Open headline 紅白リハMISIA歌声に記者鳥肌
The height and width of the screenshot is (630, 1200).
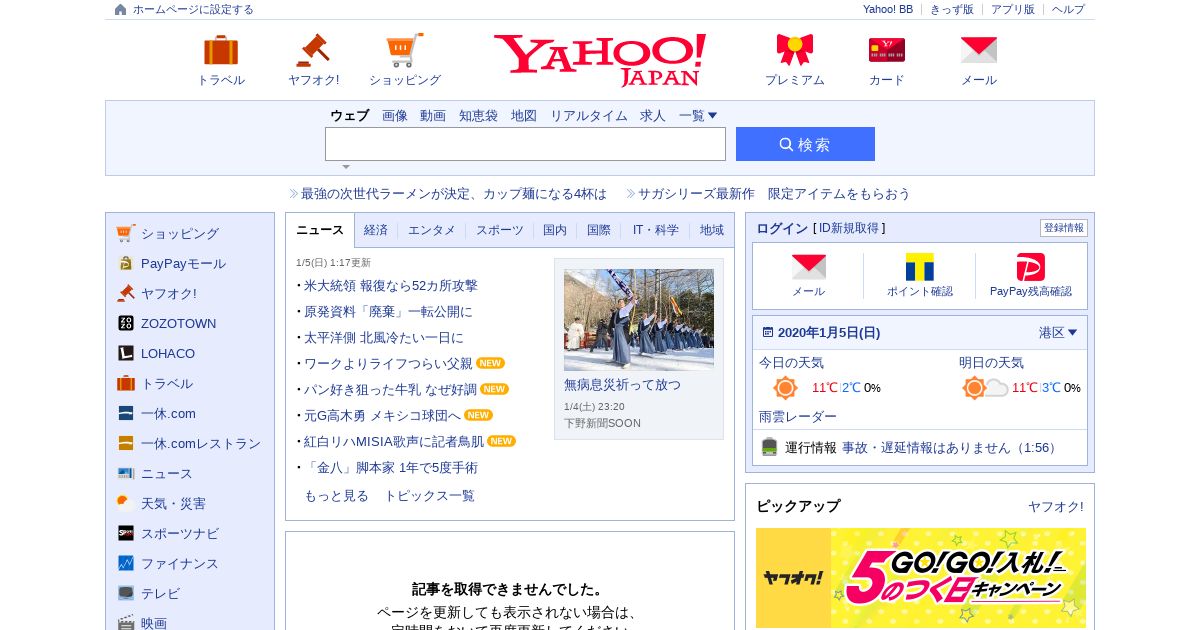coord(394,442)
